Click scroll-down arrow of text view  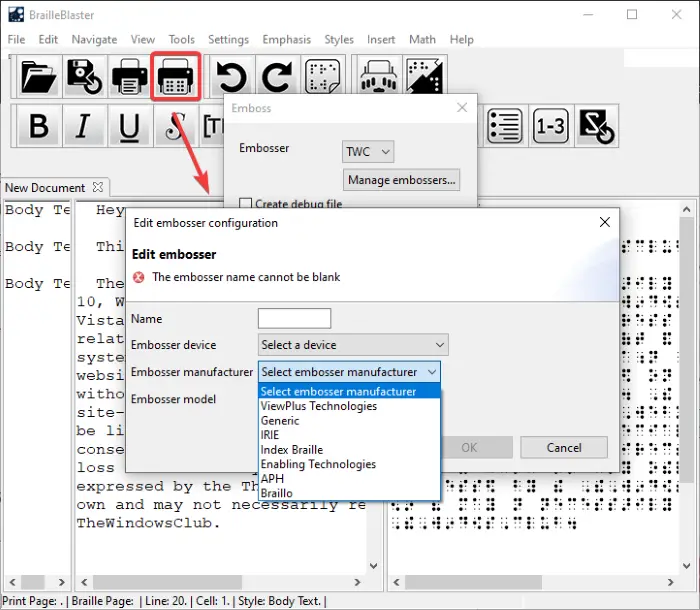(x=374, y=566)
